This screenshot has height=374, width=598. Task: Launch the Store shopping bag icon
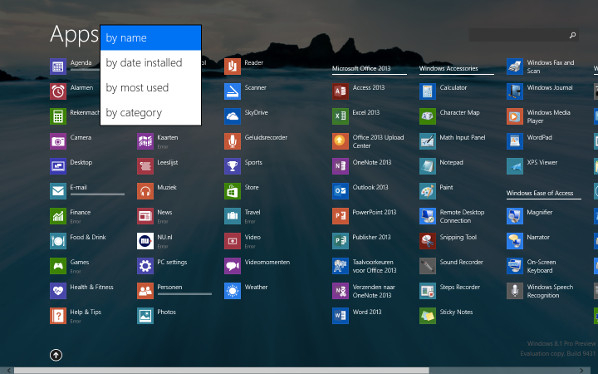(232, 191)
